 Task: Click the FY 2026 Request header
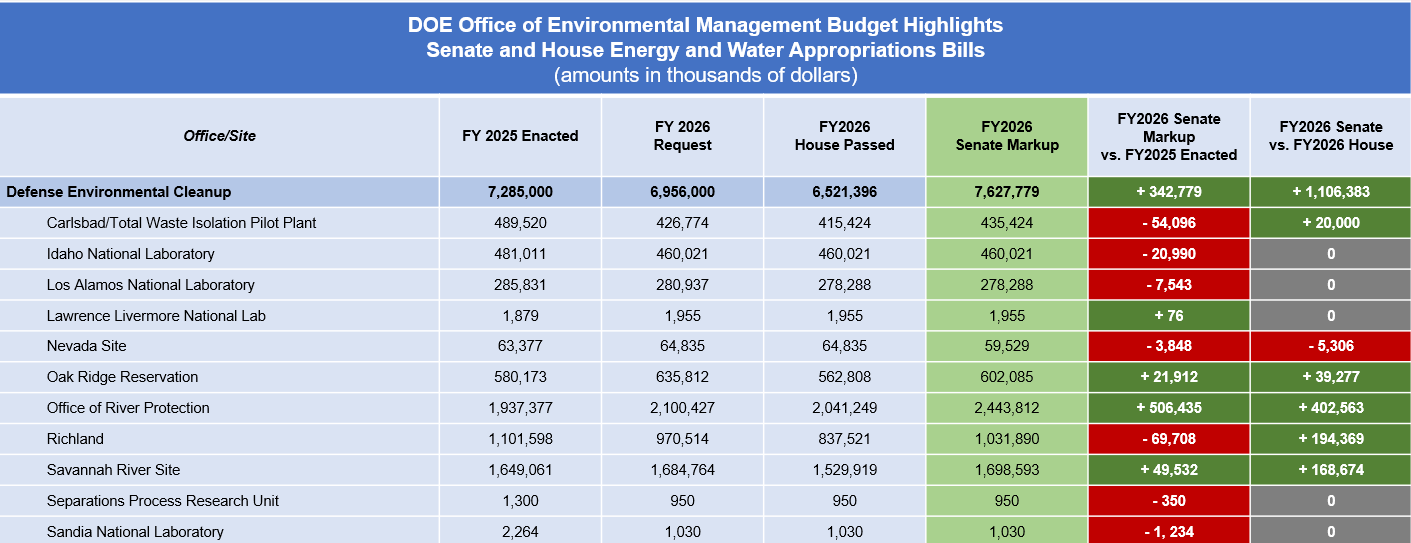[683, 136]
